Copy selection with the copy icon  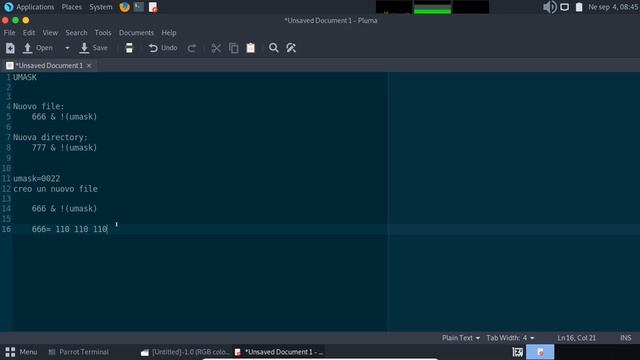point(233,48)
